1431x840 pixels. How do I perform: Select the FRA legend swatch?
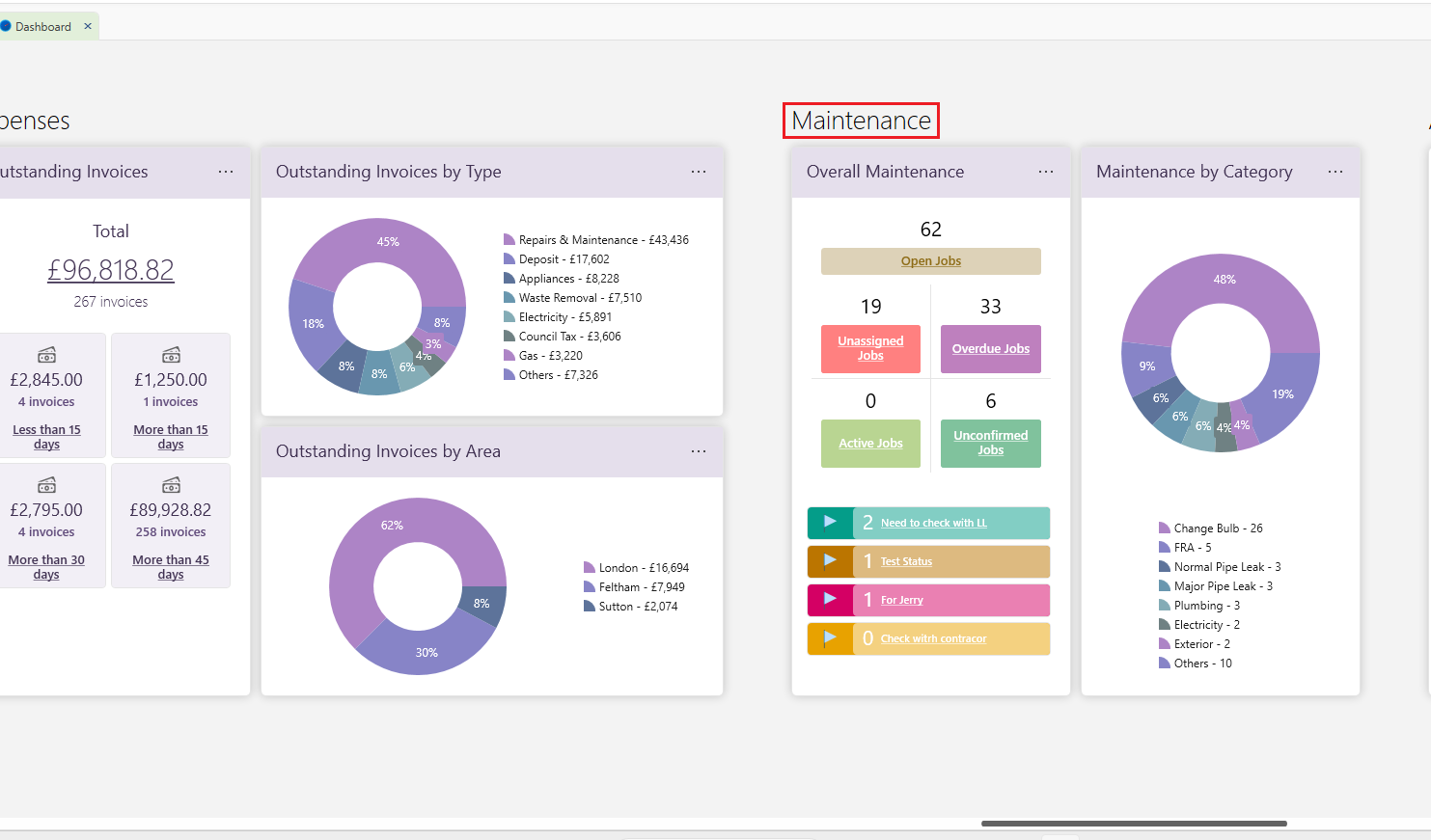[x=1164, y=548]
